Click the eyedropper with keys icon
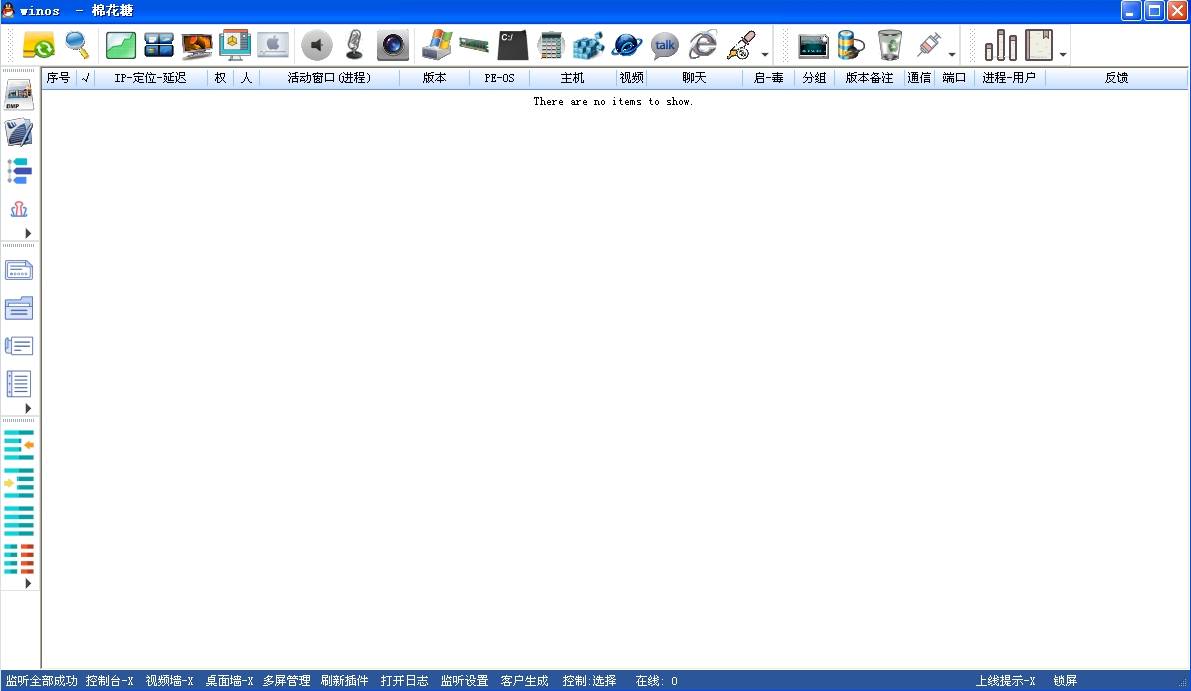This screenshot has height=691, width=1191. [x=741, y=46]
